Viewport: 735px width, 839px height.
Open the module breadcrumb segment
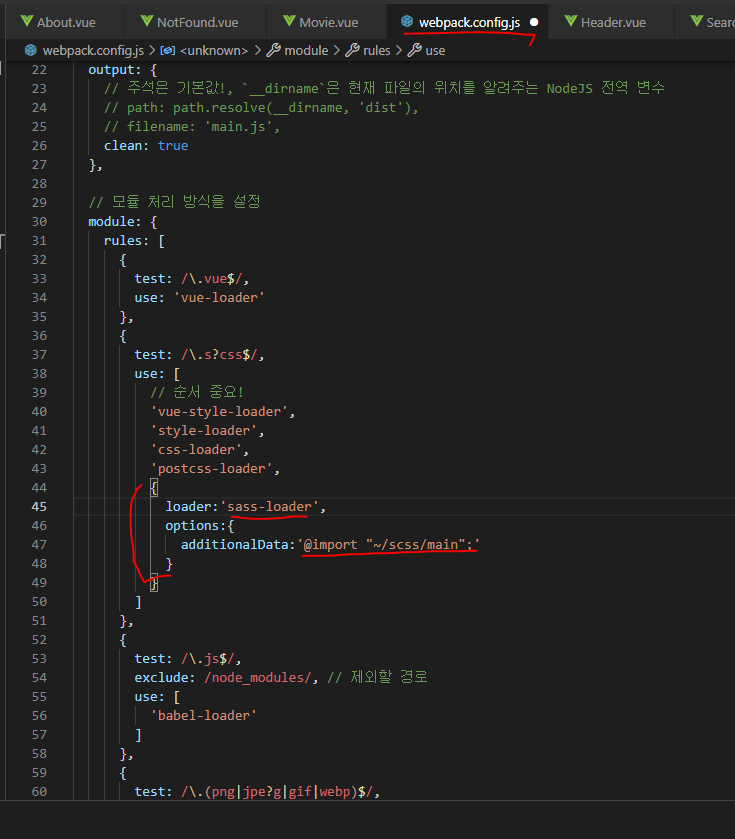306,51
